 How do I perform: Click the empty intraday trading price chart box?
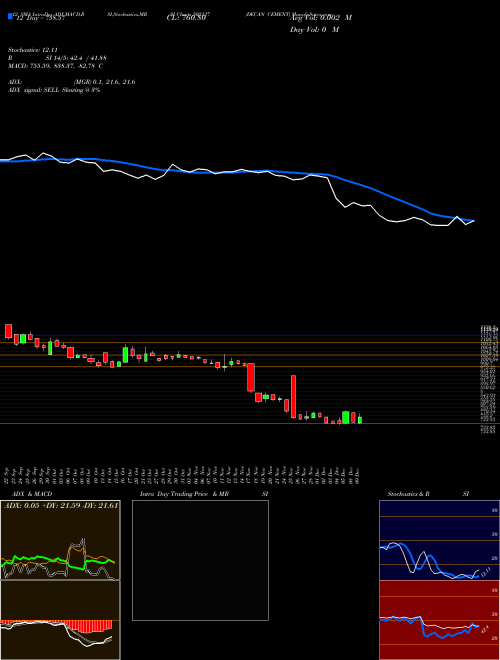pos(200,560)
